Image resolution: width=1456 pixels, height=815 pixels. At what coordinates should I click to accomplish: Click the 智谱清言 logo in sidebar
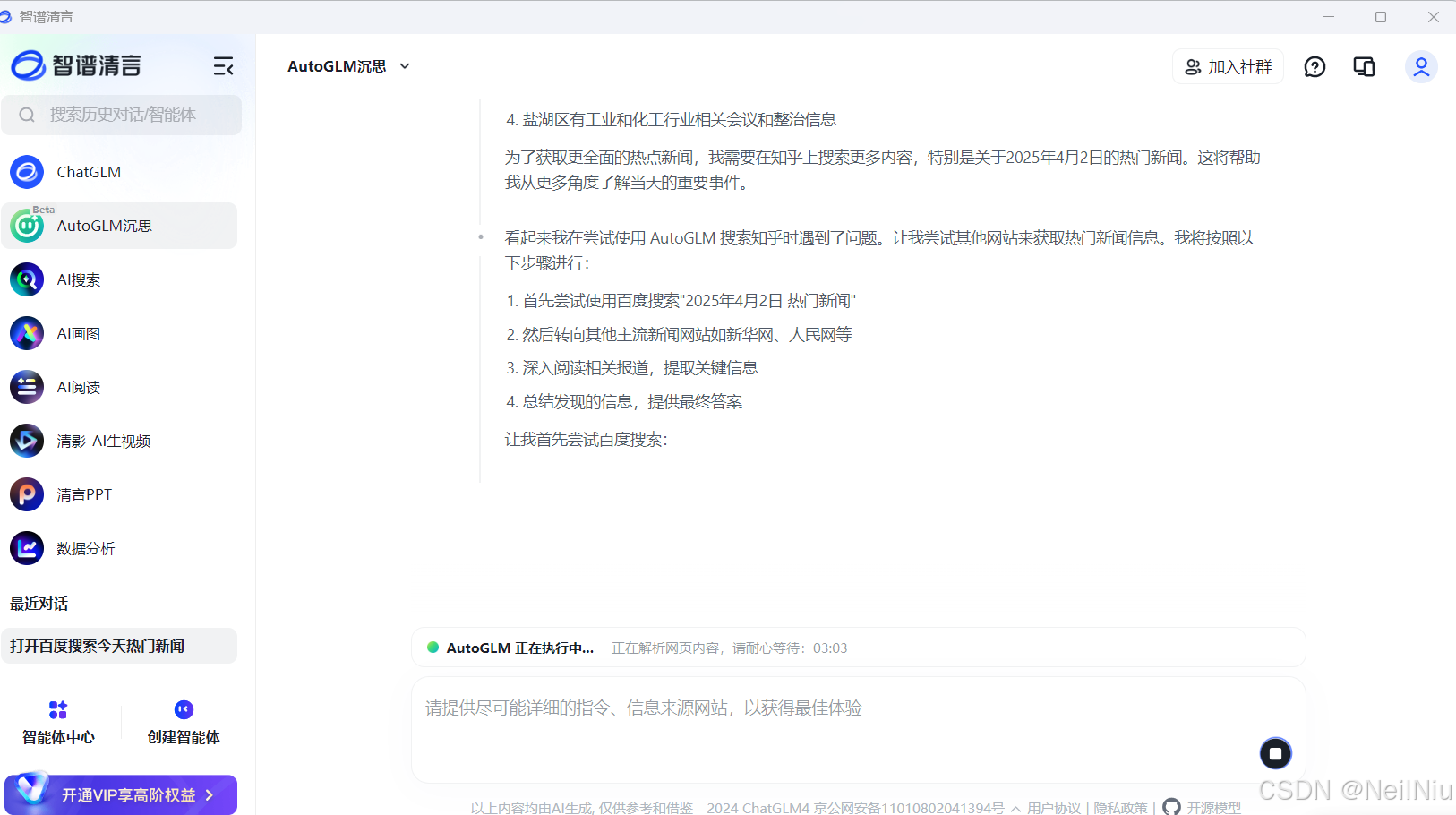[x=76, y=65]
